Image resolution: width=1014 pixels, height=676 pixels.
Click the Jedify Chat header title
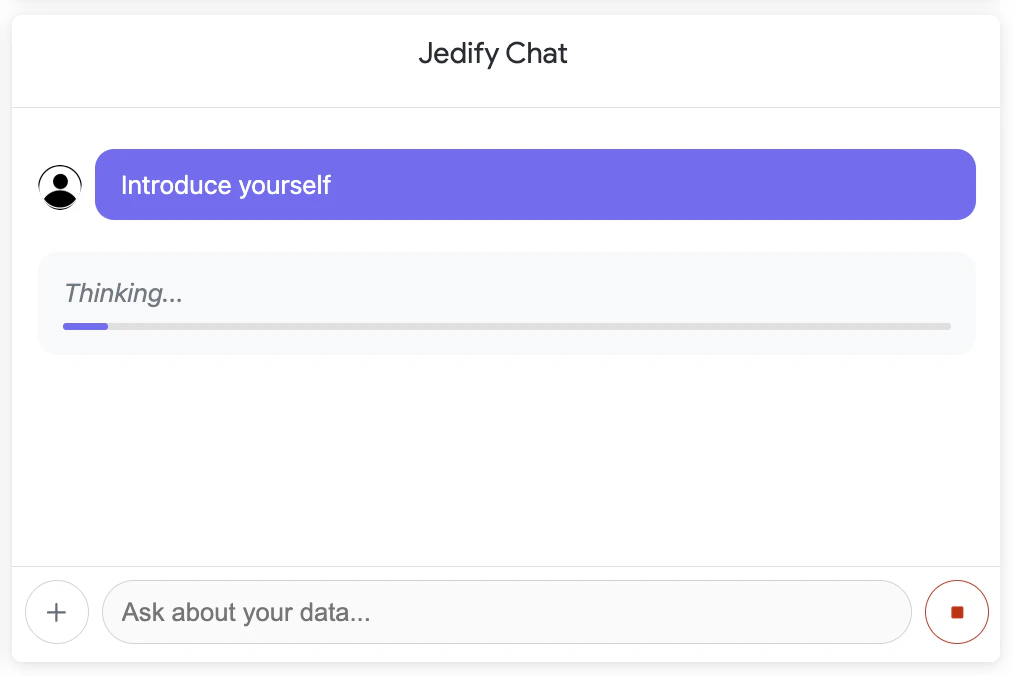point(493,53)
